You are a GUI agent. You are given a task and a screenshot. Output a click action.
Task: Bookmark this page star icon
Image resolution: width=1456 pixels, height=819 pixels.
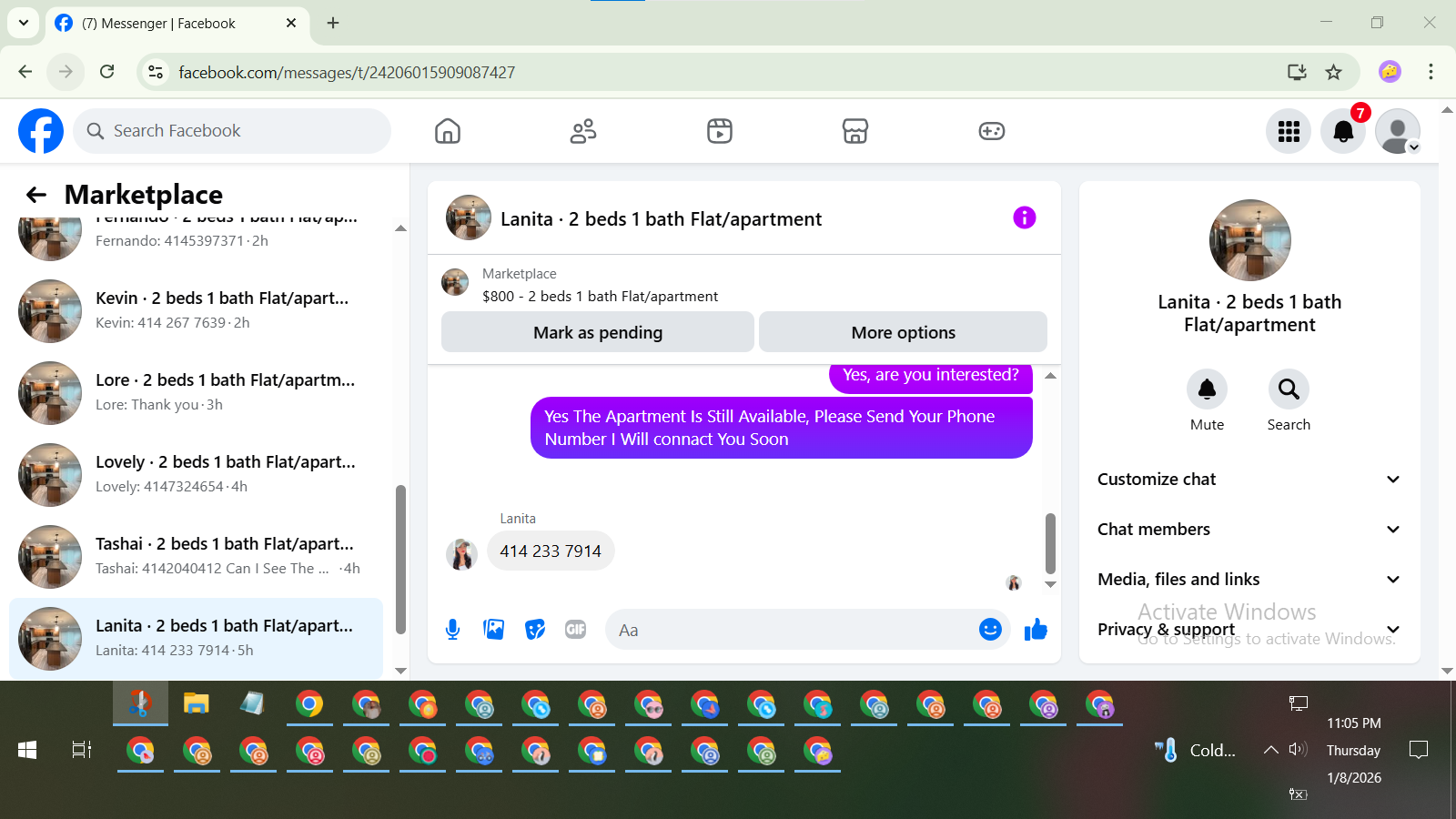(x=1334, y=72)
